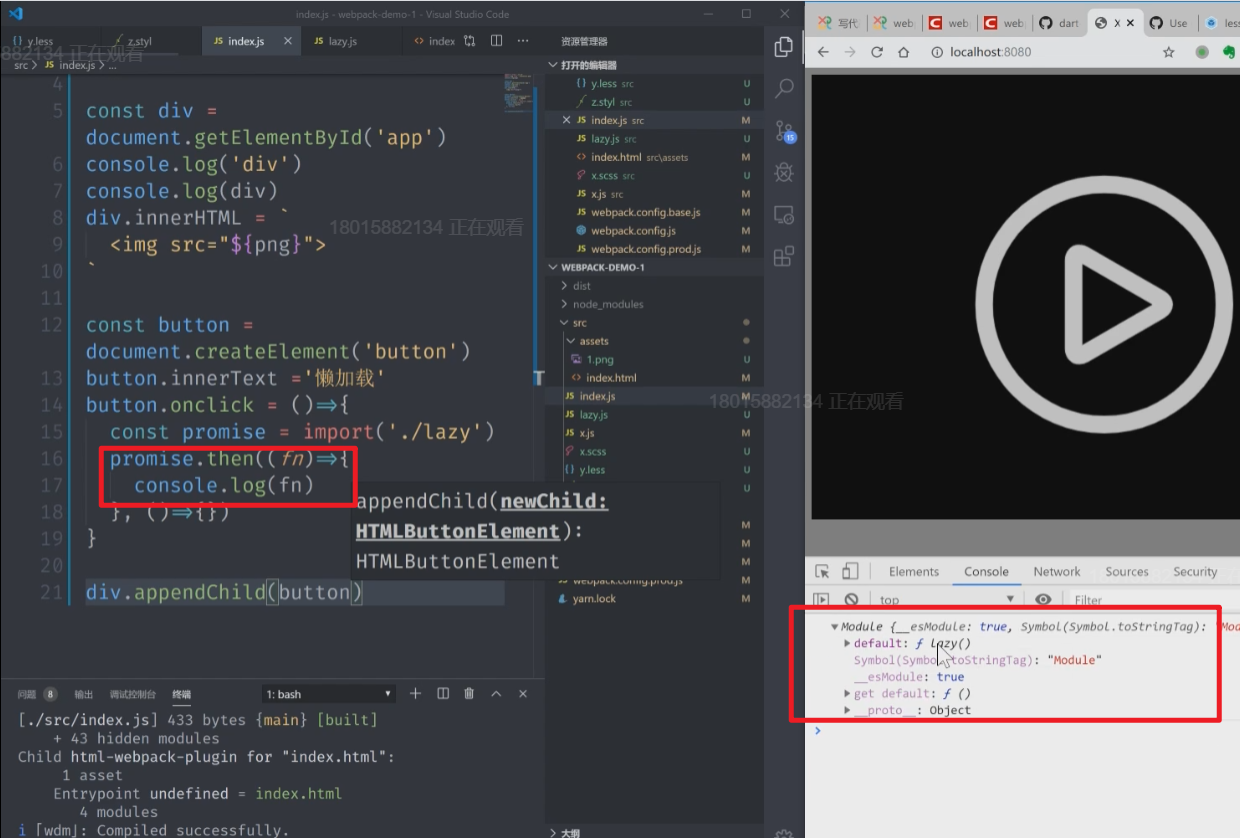This screenshot has height=838, width=1240.
Task: Open the Run and Debug bug icon
Action: (x=784, y=173)
